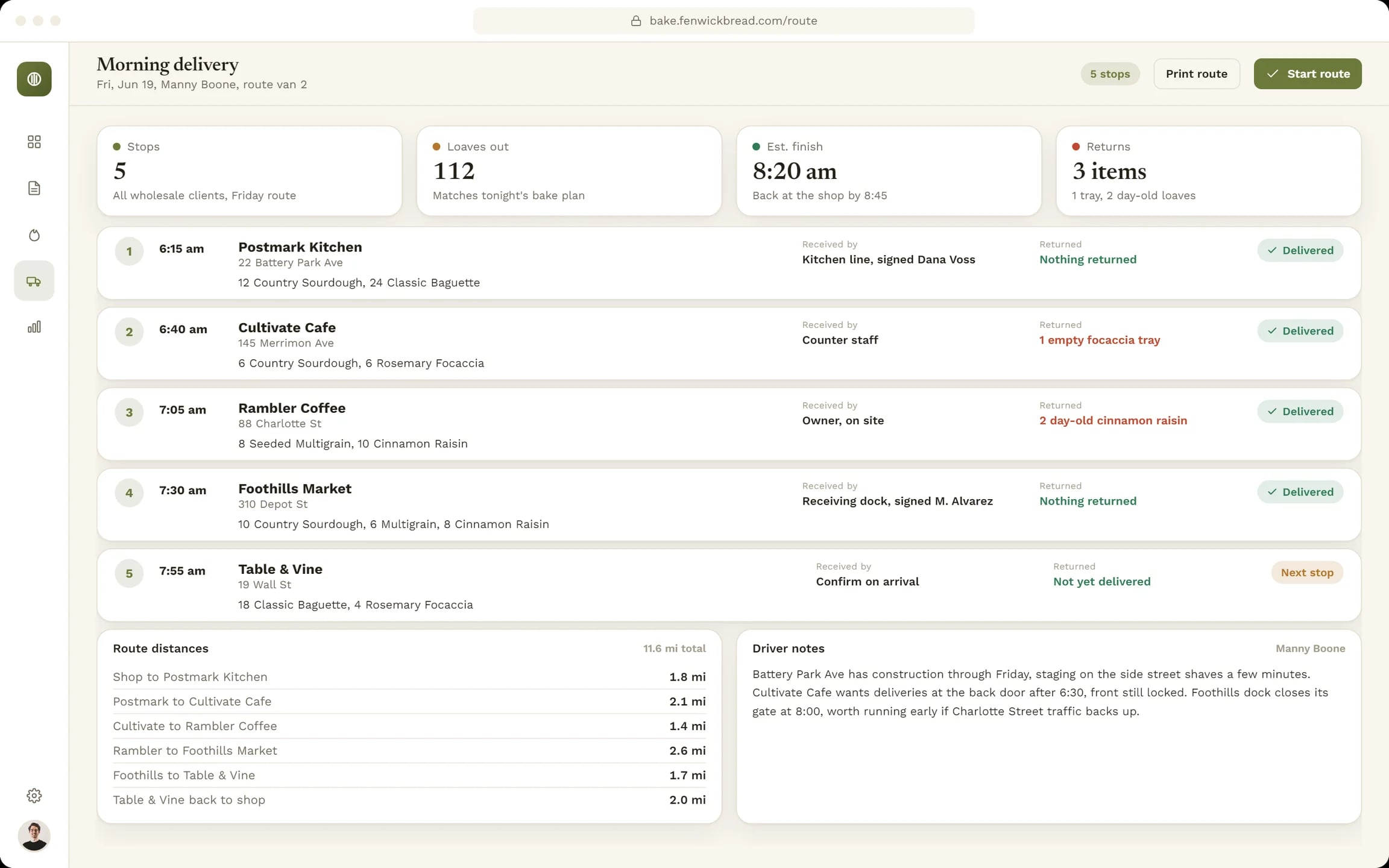Image resolution: width=1389 pixels, height=868 pixels.
Task: Click the Next stop badge for Table & Vine
Action: (x=1307, y=573)
